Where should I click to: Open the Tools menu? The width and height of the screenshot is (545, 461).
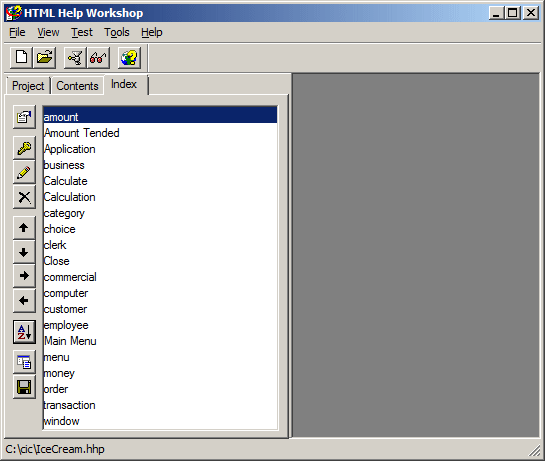[x=117, y=32]
